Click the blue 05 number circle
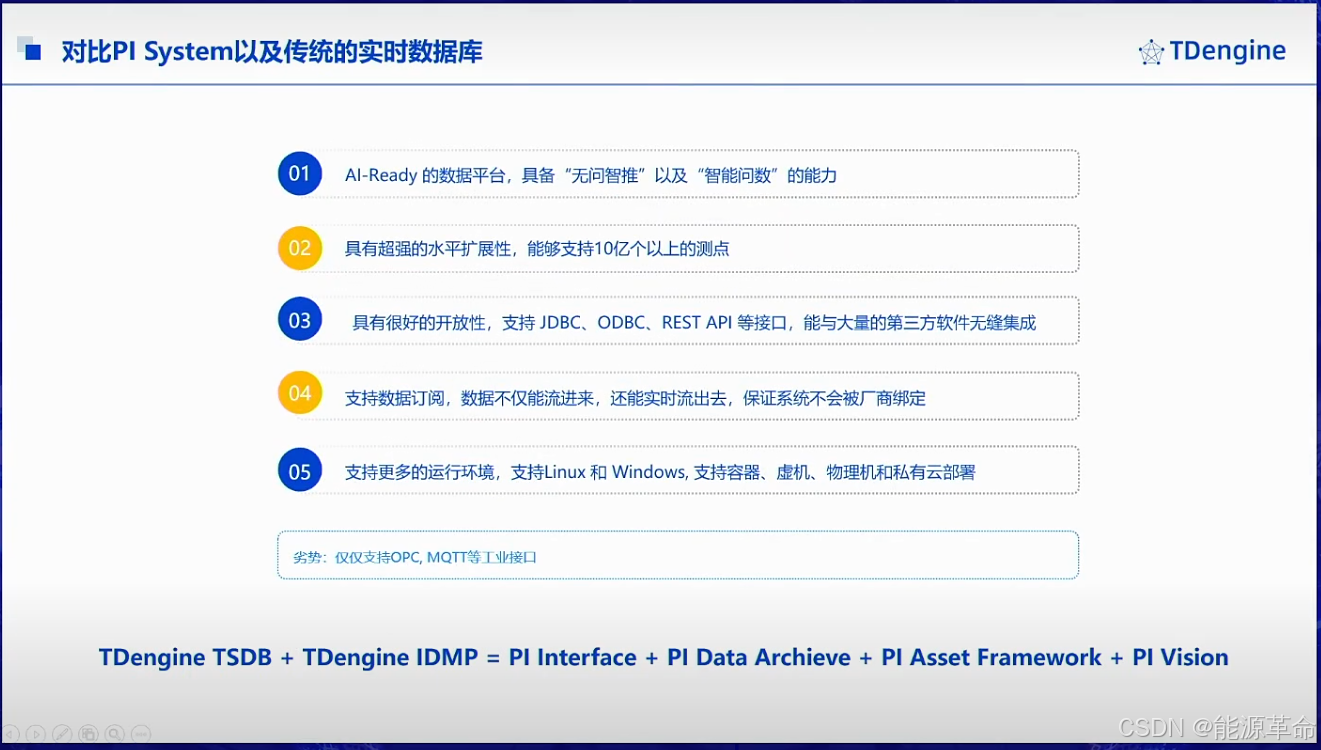Screen dimensions: 1321x750 pos(300,471)
